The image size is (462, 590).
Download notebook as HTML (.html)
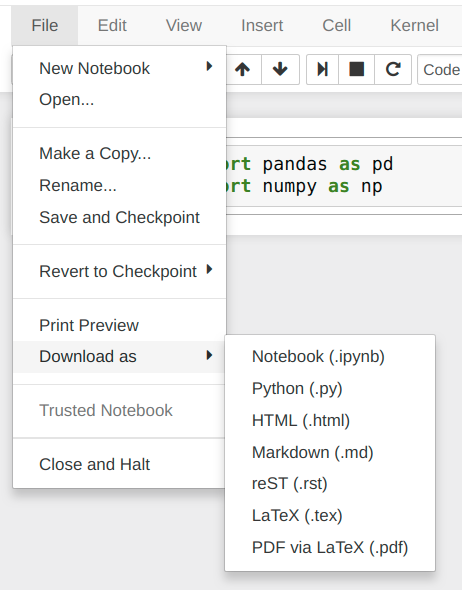pyautogui.click(x=330, y=420)
